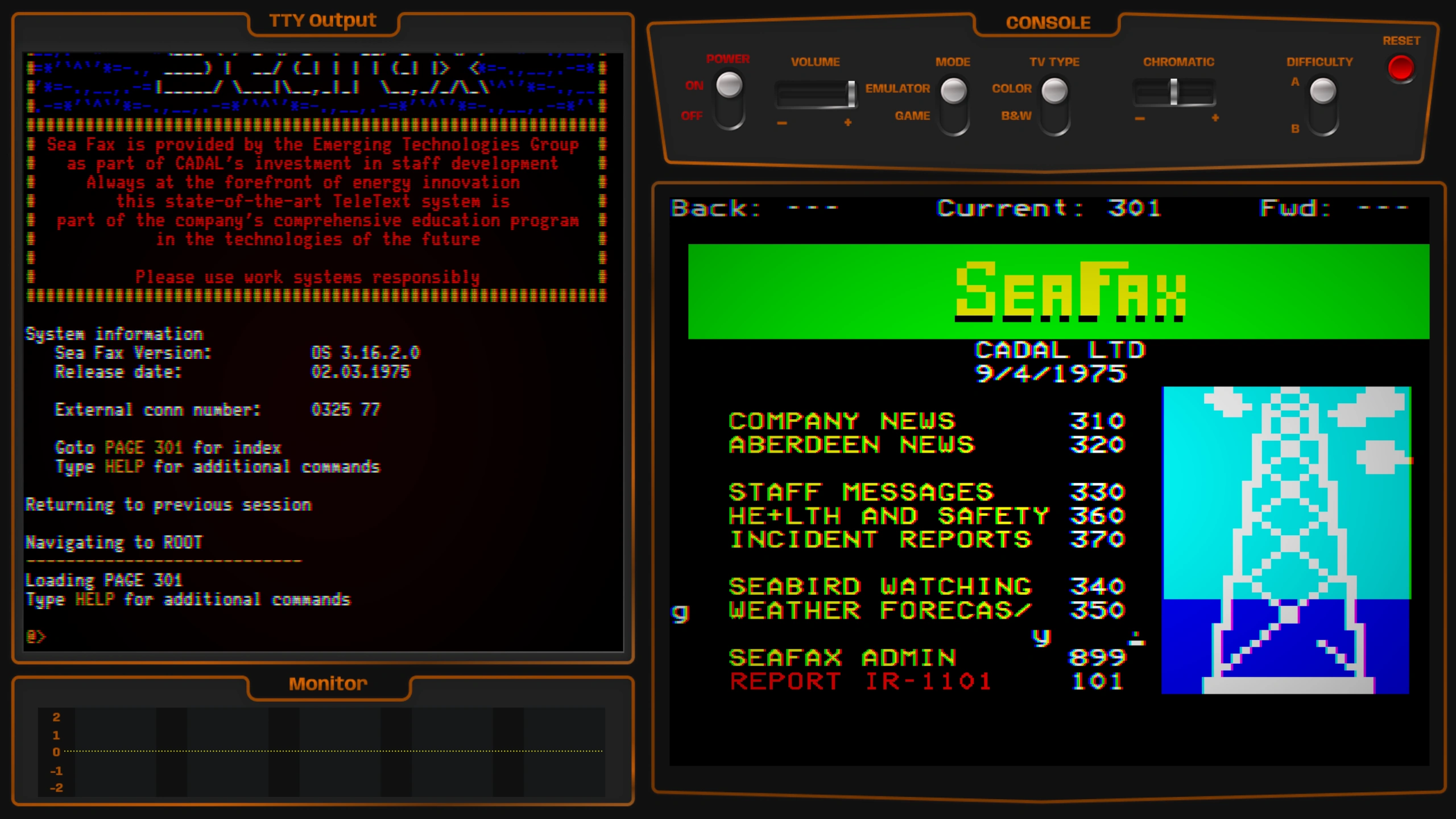1456x819 pixels.
Task: Click the VOLUME slider handle
Action: tap(851, 93)
